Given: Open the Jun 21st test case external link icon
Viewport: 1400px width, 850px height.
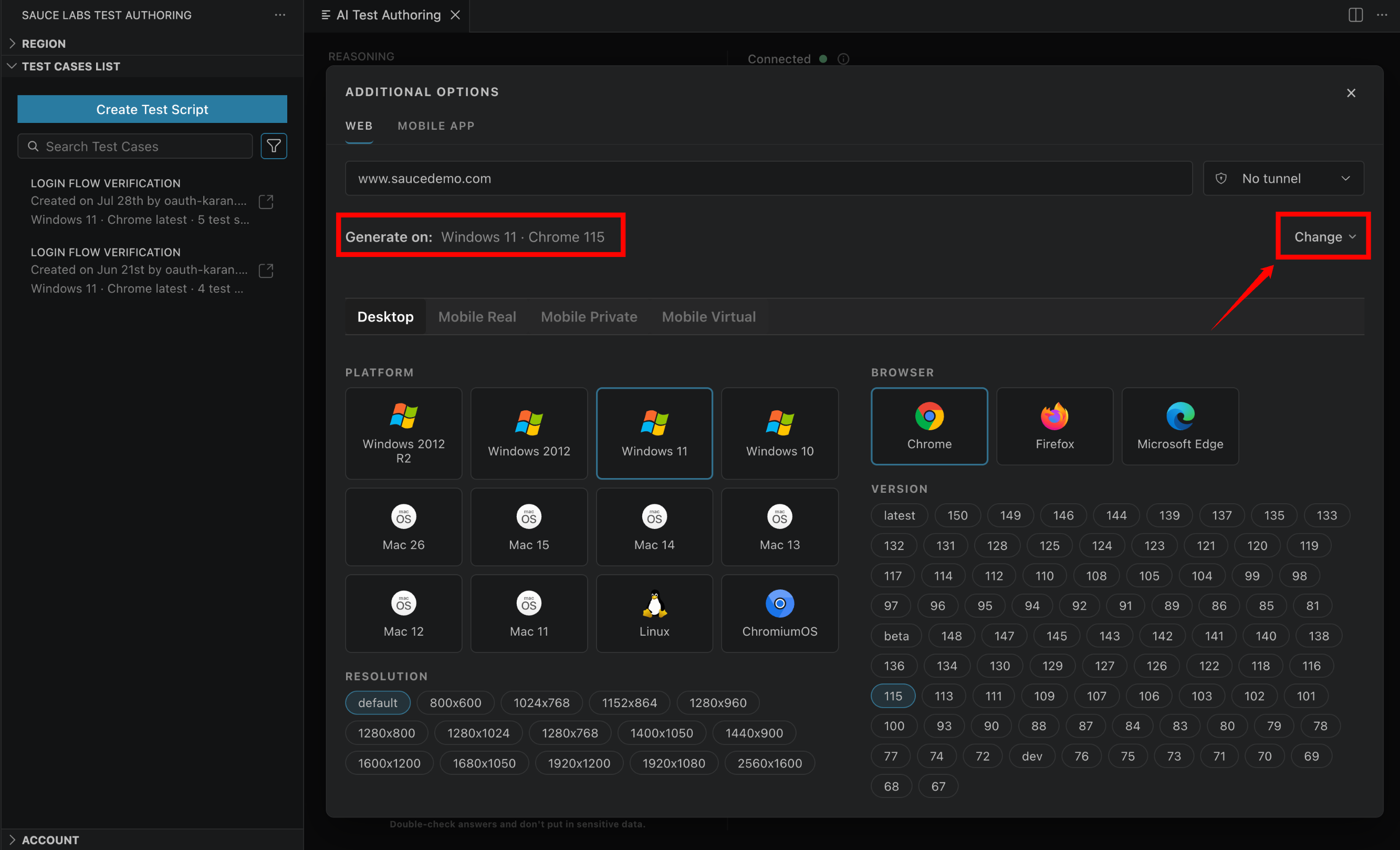Looking at the screenshot, I should click(x=266, y=270).
